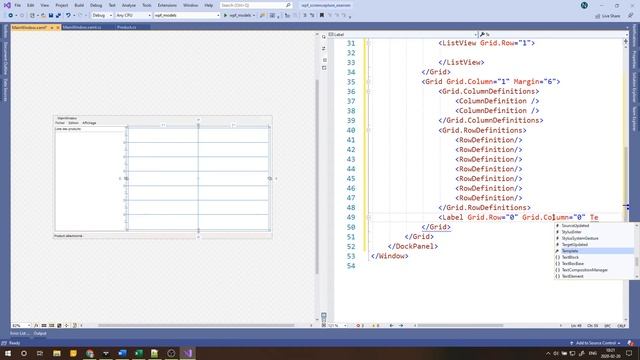Click the Bookmark icon in the toolbar
Image resolution: width=640 pixels, height=360 pixels.
322,15
